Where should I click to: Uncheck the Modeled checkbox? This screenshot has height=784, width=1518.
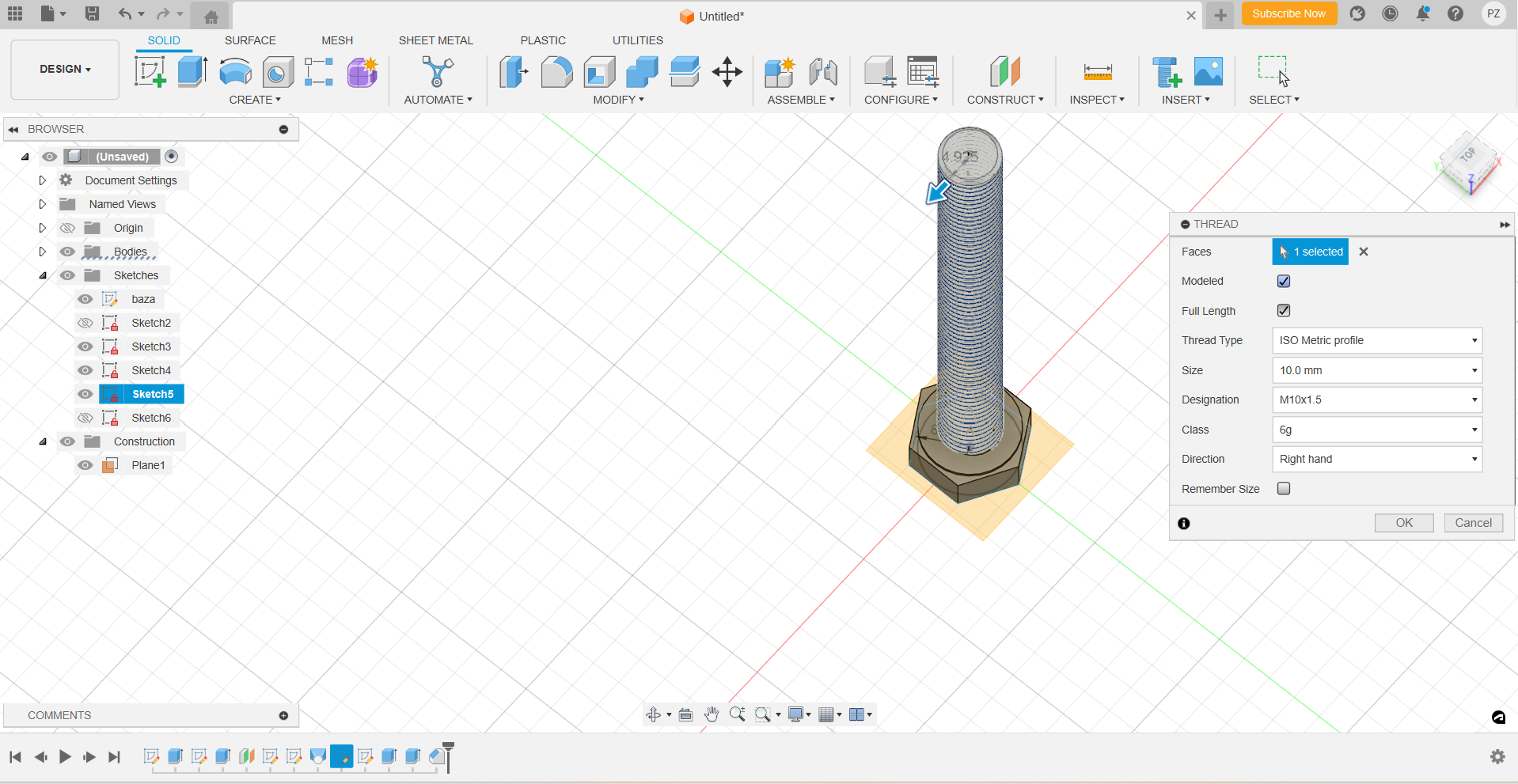[1284, 281]
